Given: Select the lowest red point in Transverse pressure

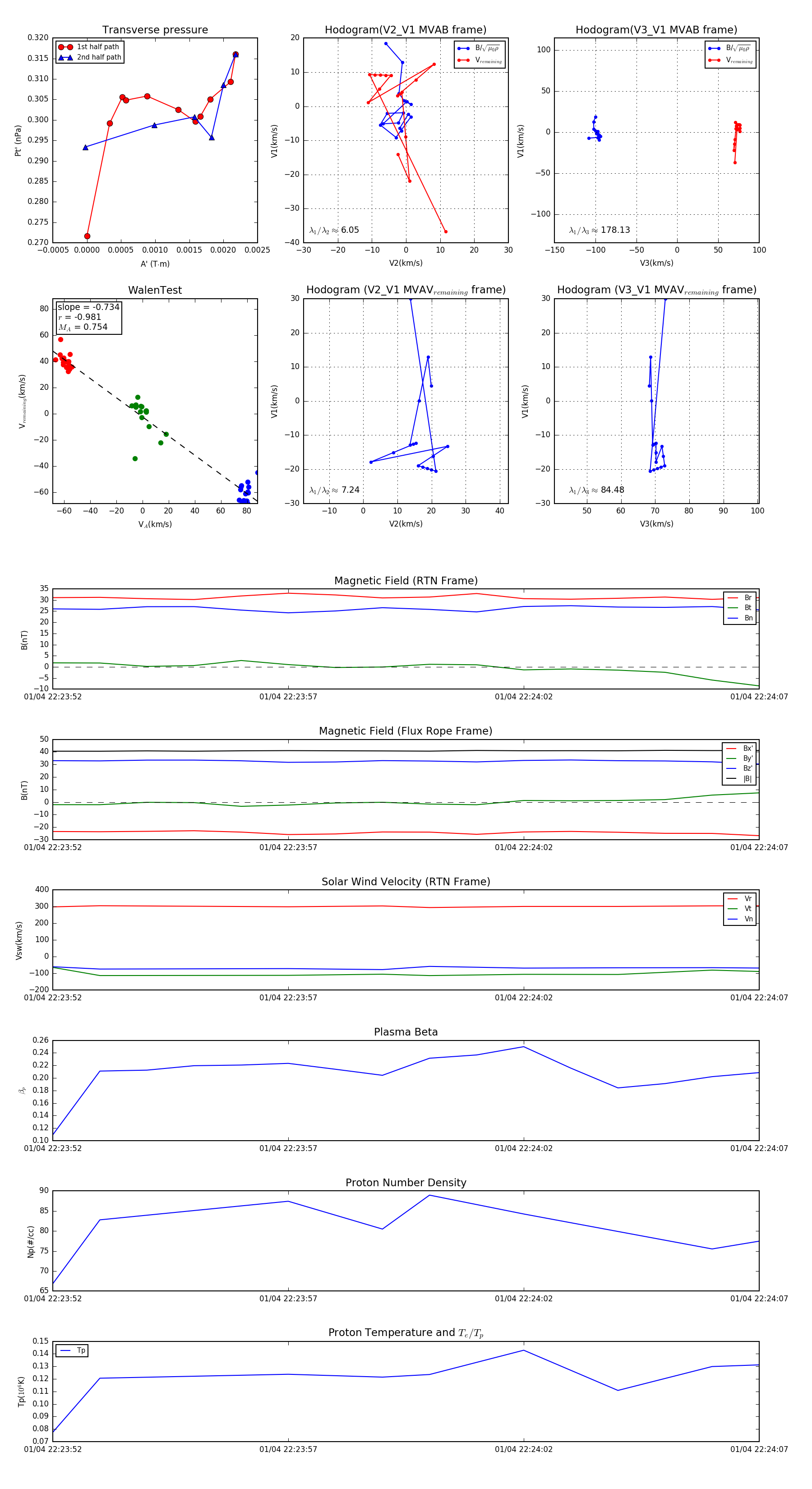Looking at the screenshot, I should pos(87,236).
